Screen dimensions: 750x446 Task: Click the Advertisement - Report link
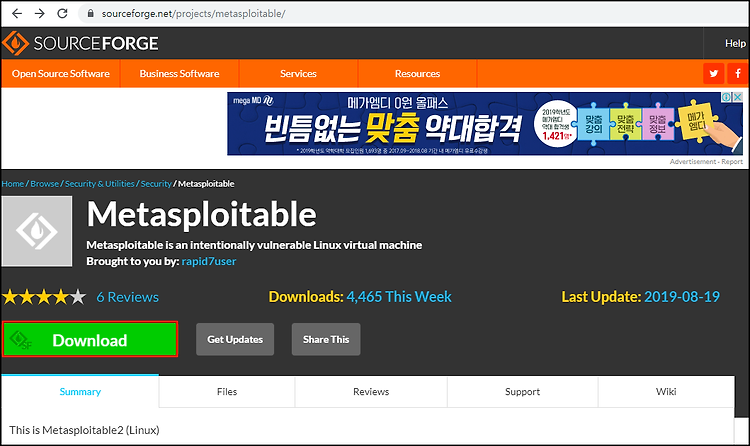tap(706, 162)
